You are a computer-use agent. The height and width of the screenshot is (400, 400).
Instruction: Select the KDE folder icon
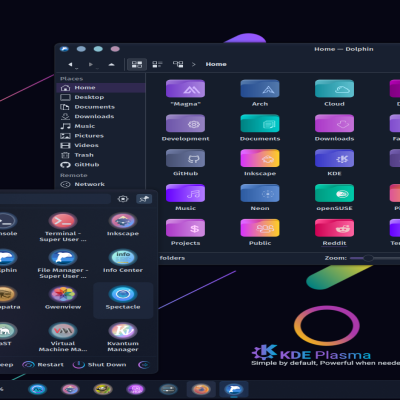click(334, 158)
